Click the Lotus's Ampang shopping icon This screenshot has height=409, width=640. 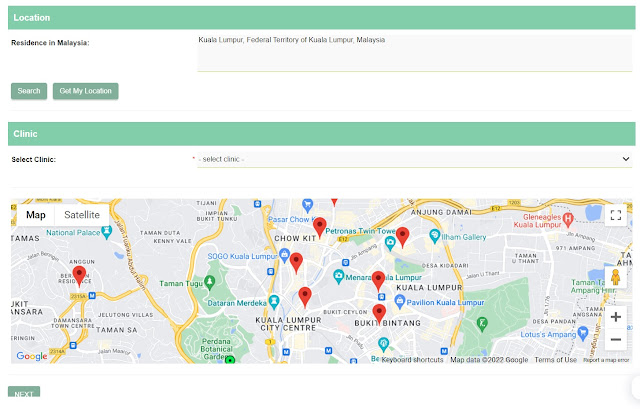click(x=583, y=333)
